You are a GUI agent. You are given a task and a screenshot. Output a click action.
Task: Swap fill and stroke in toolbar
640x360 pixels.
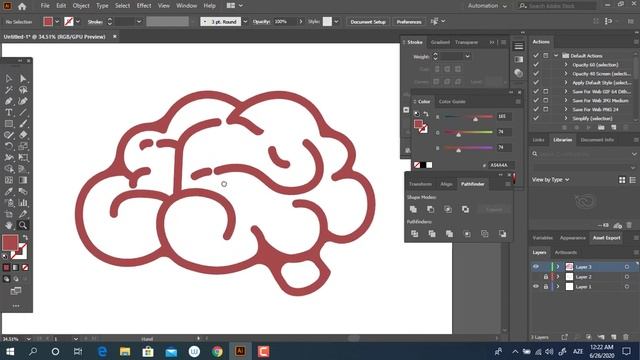pyautogui.click(x=25, y=237)
